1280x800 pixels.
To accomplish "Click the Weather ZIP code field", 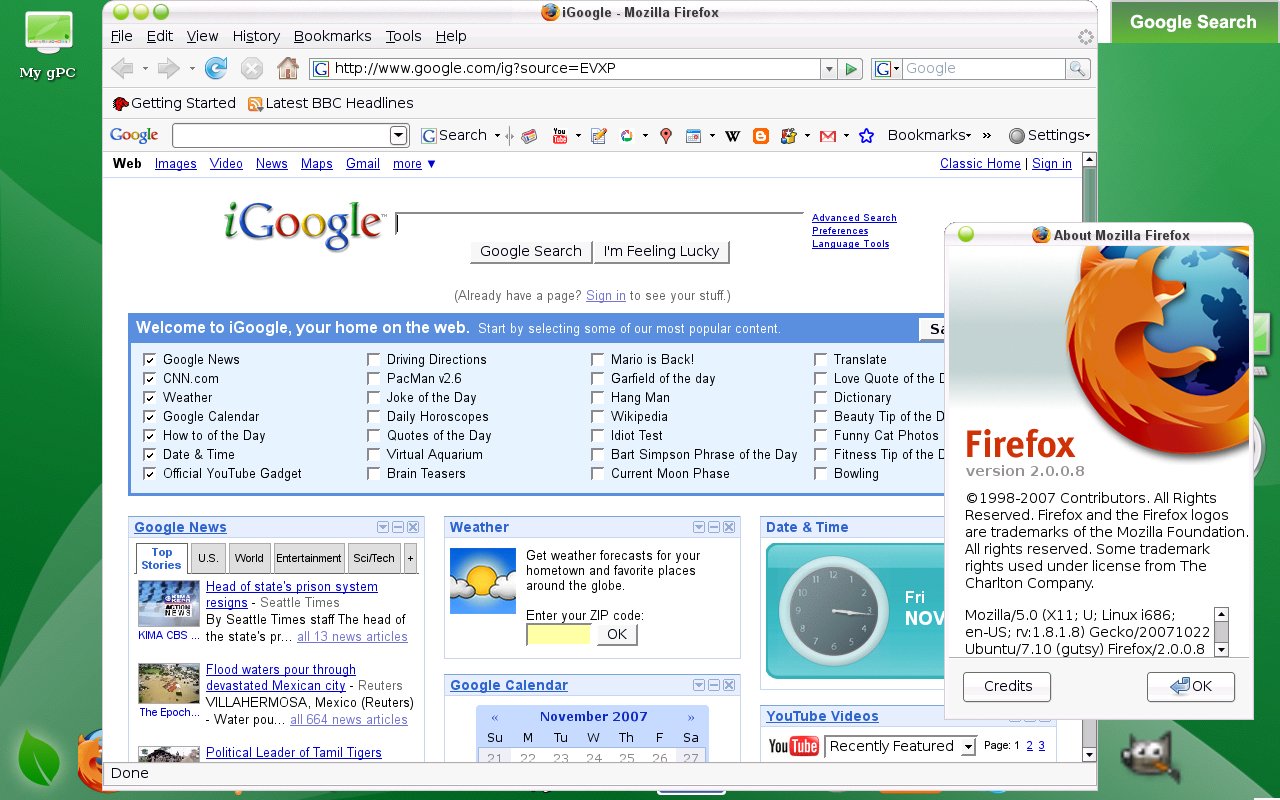I will pyautogui.click(x=559, y=634).
